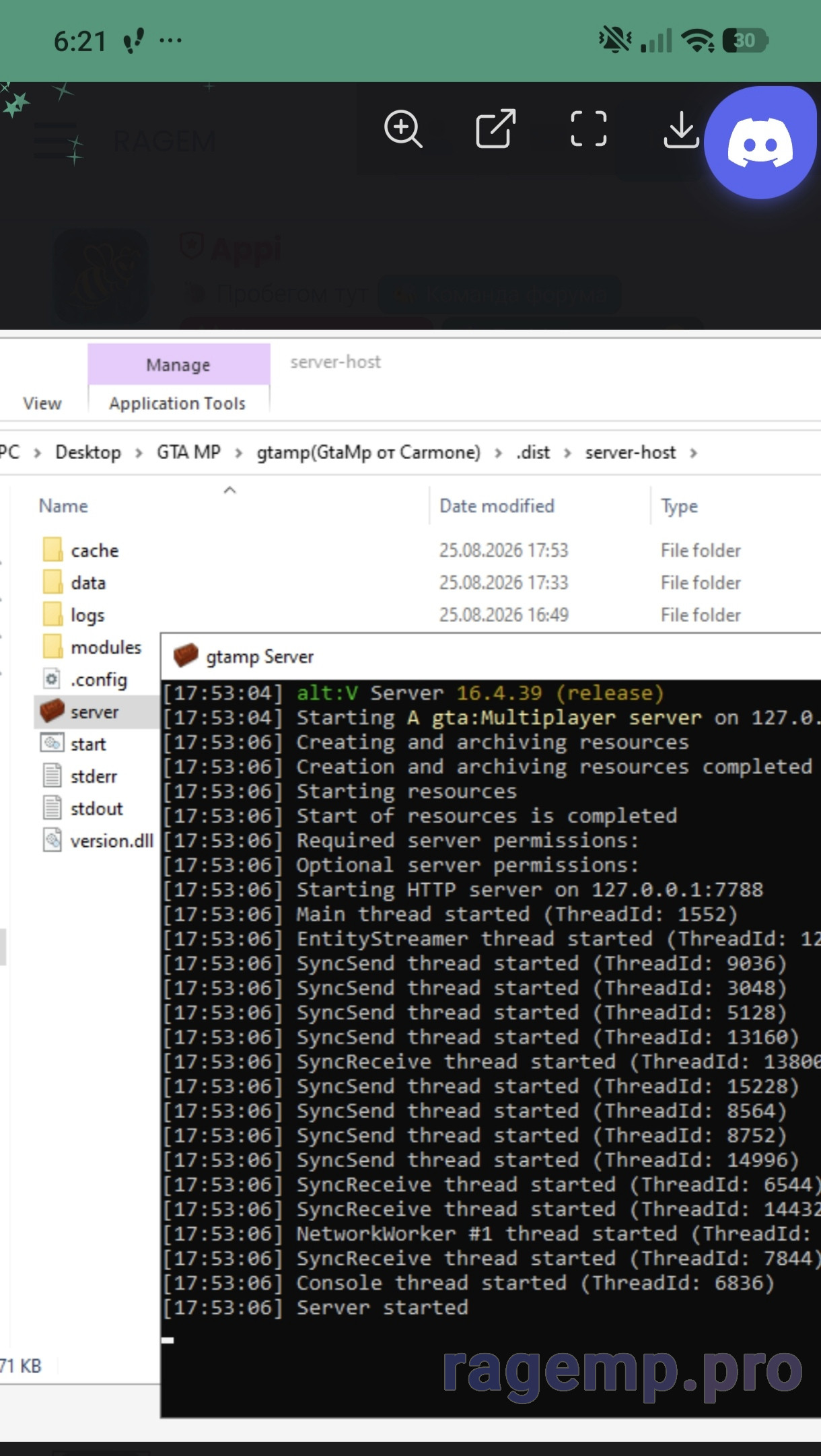Tap the zoom-in magnifier icon
Viewport: 821px width, 1456px height.
point(403,129)
